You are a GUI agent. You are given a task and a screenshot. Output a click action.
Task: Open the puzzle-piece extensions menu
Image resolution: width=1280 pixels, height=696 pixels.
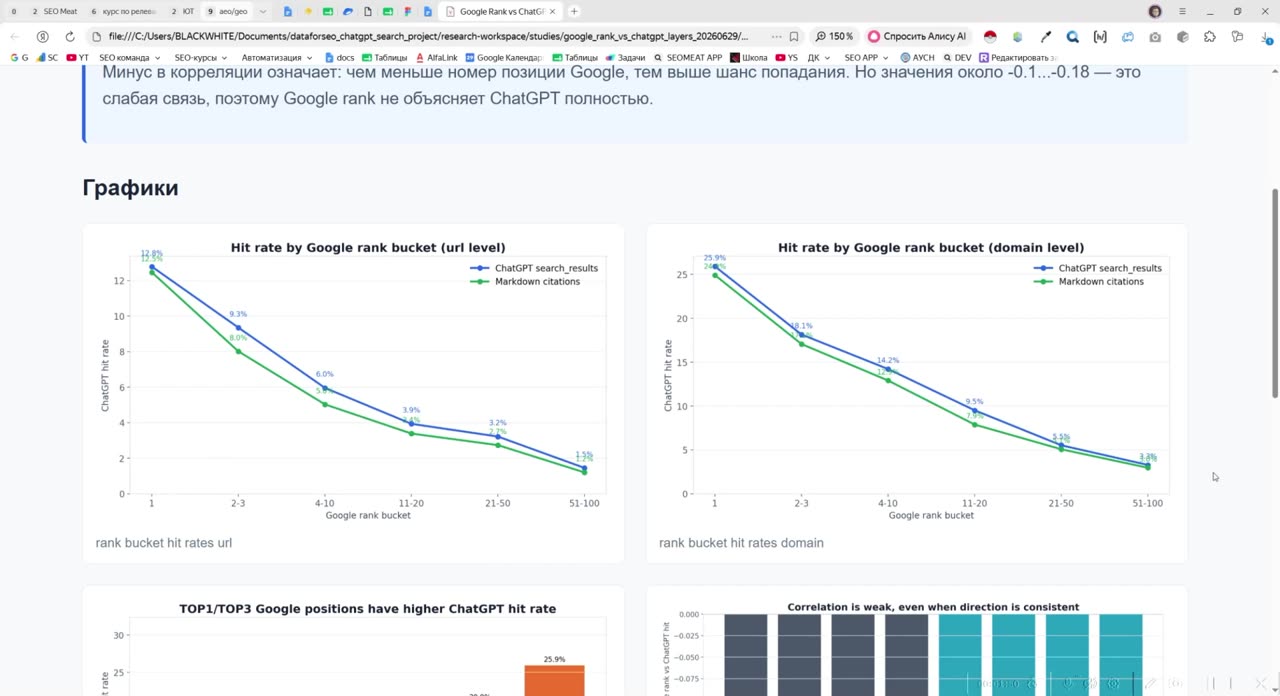1210,37
